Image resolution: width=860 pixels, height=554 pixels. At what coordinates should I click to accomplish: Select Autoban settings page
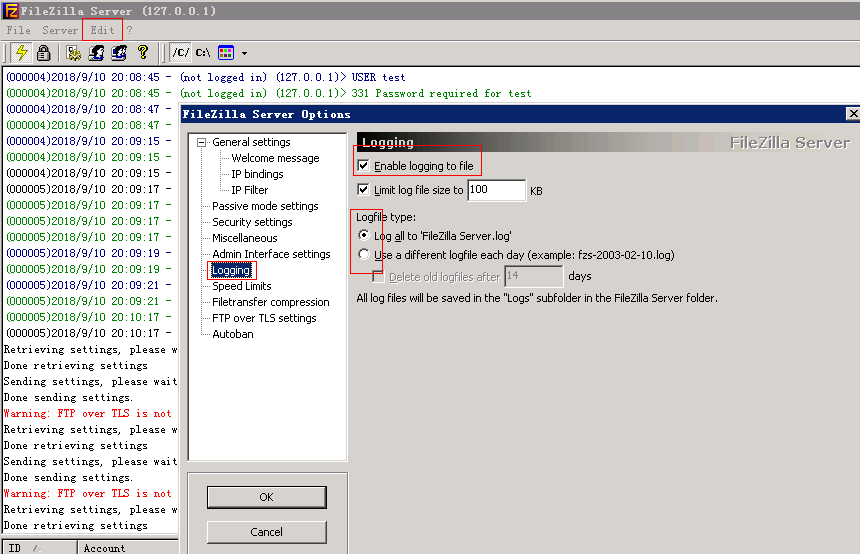click(x=233, y=334)
